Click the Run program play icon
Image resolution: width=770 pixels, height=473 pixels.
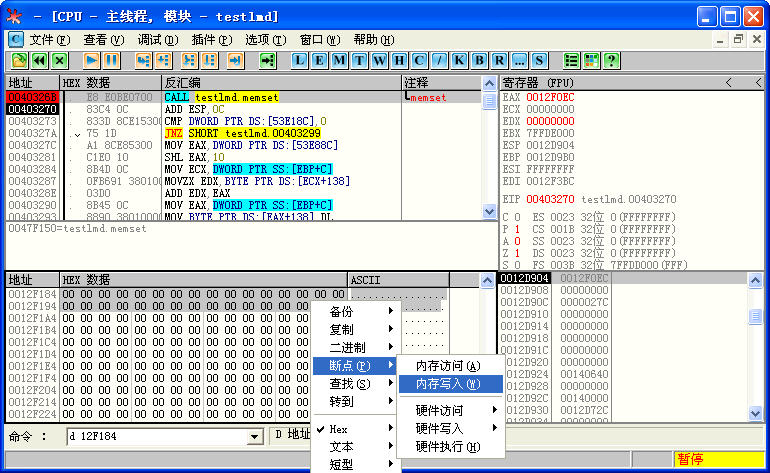tap(91, 60)
